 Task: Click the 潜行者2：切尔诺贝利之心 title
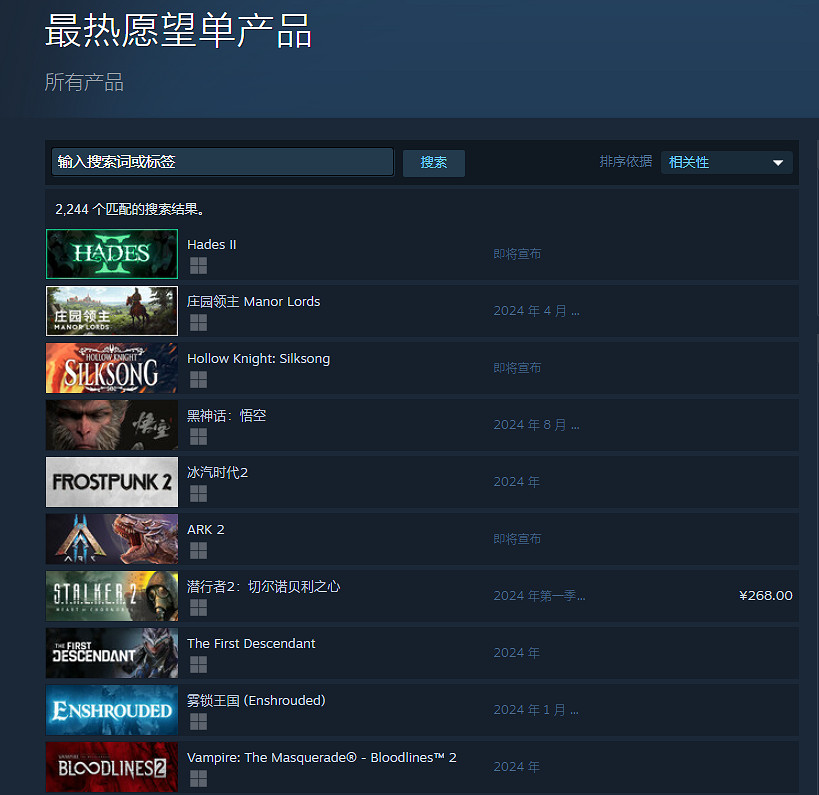(262, 585)
